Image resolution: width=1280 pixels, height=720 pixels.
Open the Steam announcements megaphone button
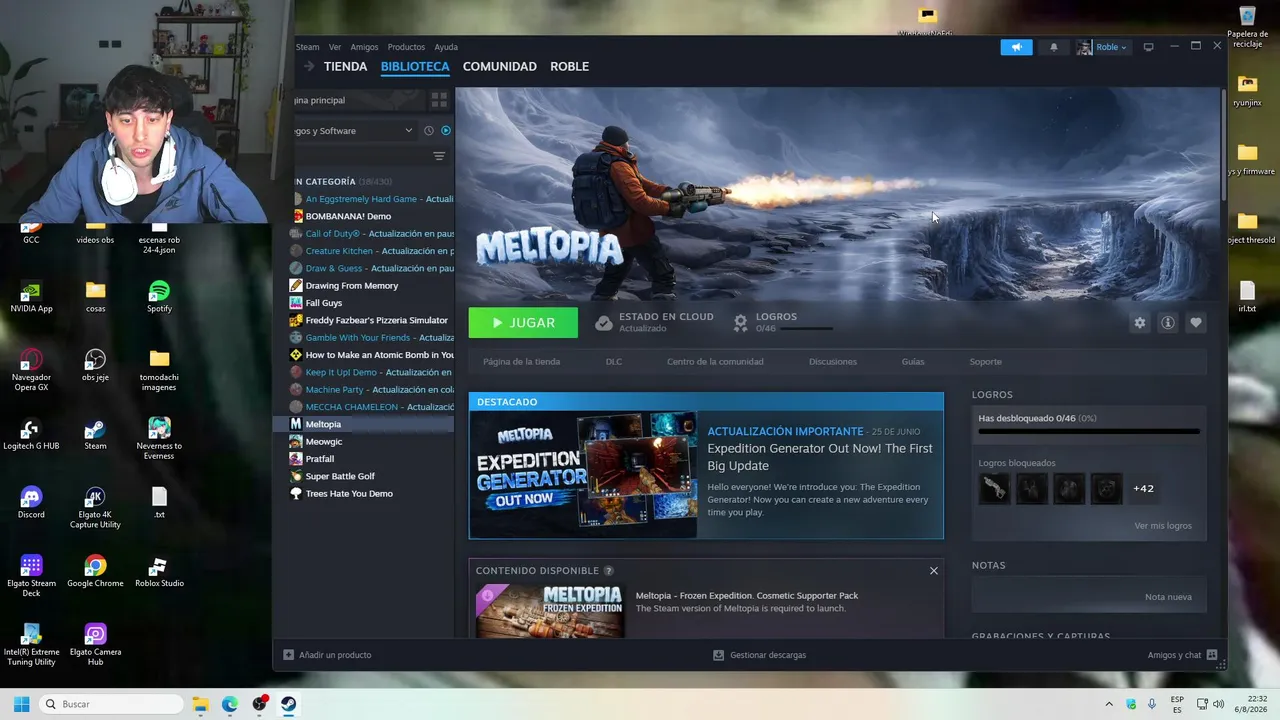click(x=1016, y=47)
